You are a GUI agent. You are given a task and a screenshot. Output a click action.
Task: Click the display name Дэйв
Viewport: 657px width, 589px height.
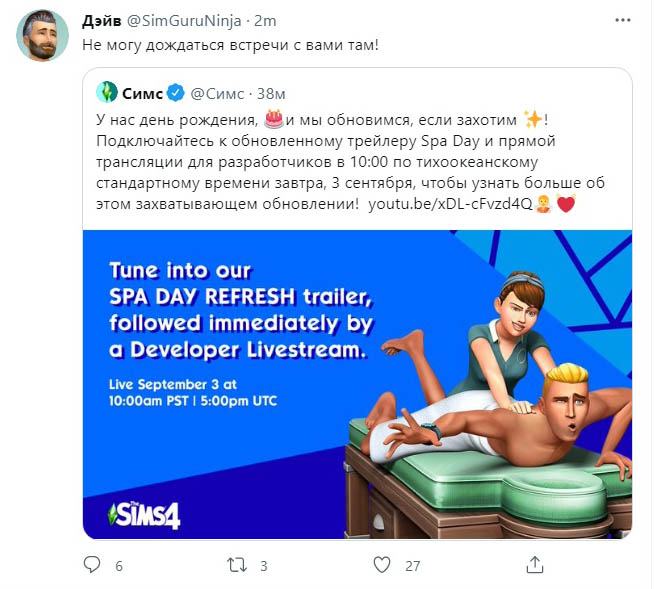tap(101, 21)
